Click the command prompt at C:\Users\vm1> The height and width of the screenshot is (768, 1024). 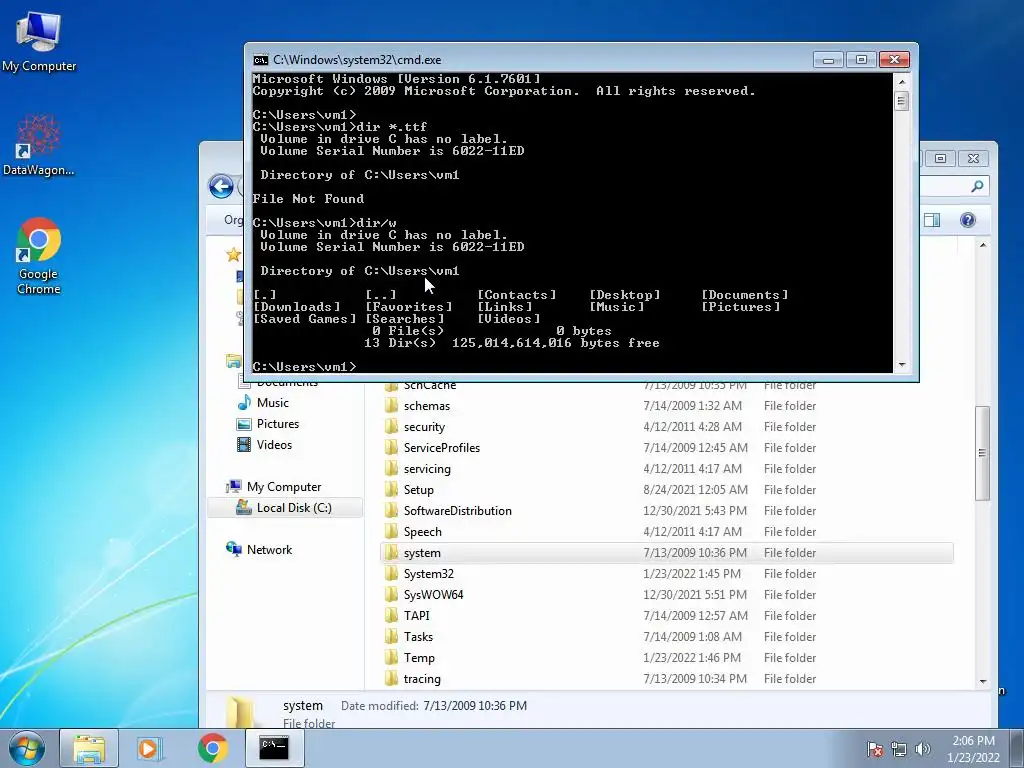click(304, 366)
